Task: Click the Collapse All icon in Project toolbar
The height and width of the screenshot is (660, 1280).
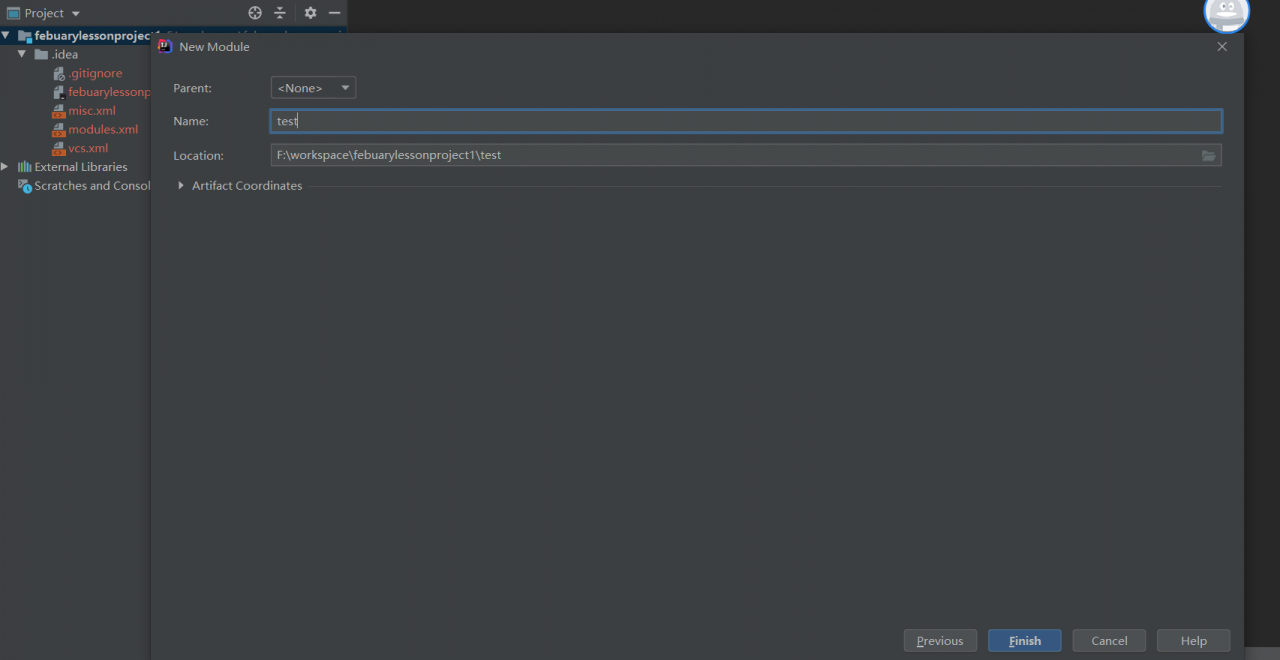Action: point(279,13)
